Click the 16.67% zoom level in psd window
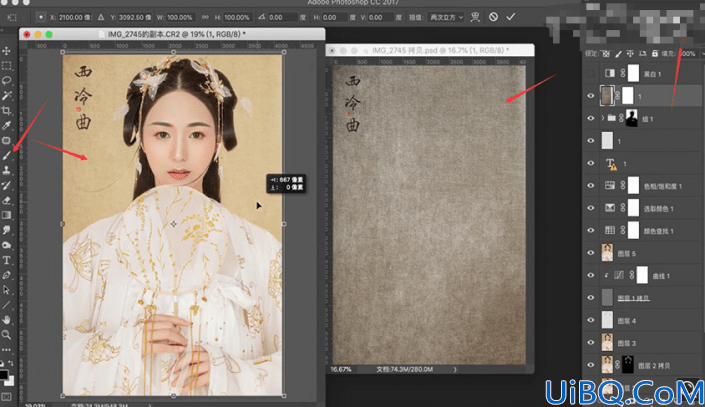 341,369
